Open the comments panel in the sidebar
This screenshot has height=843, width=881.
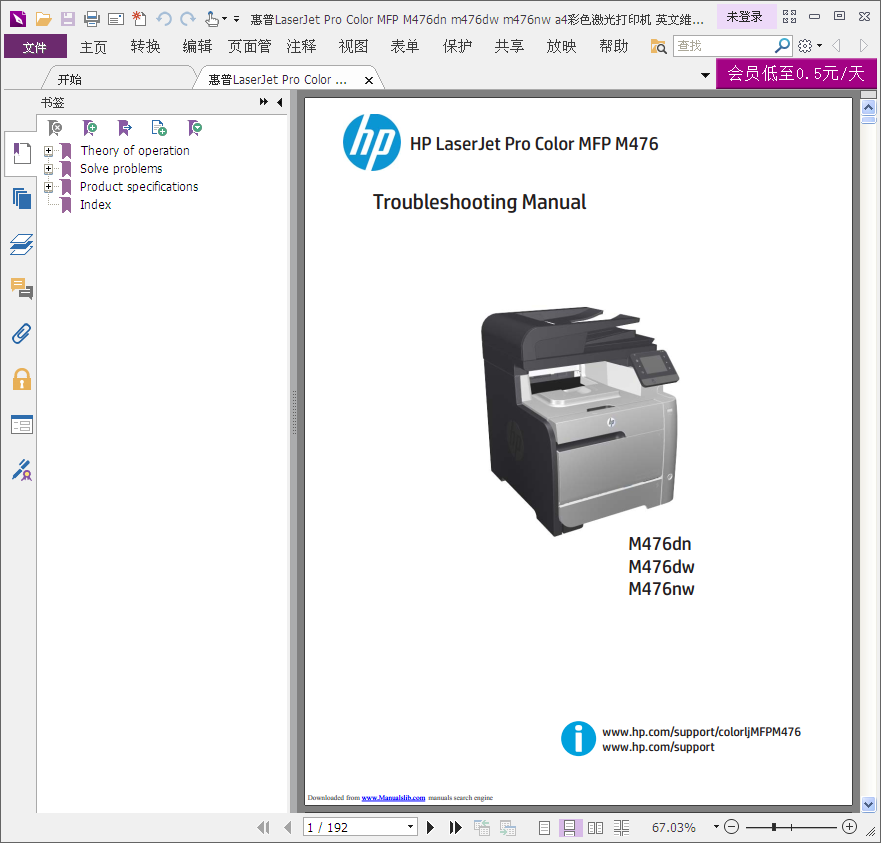click(21, 289)
